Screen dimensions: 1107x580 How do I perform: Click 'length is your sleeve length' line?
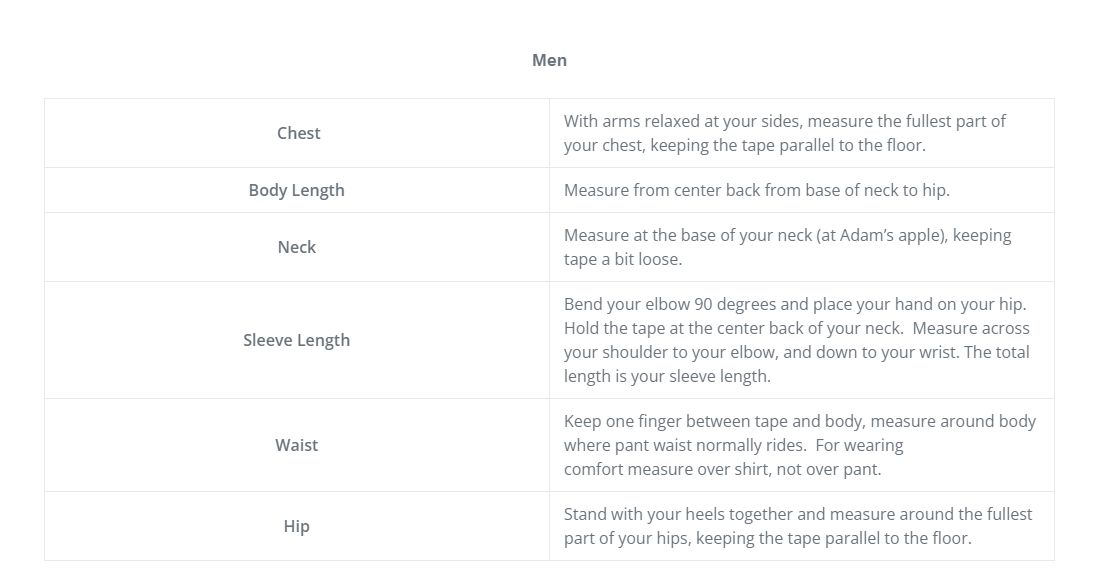click(x=667, y=376)
